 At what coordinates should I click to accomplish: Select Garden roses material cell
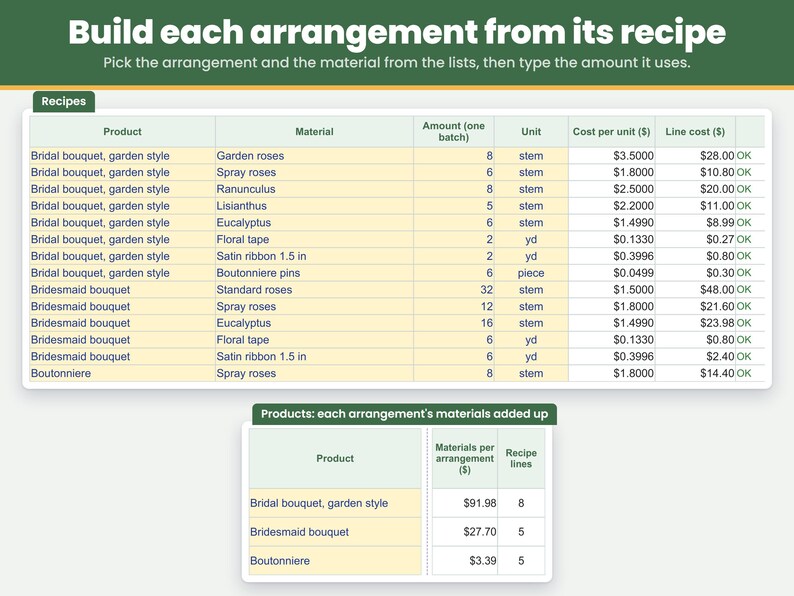point(314,156)
